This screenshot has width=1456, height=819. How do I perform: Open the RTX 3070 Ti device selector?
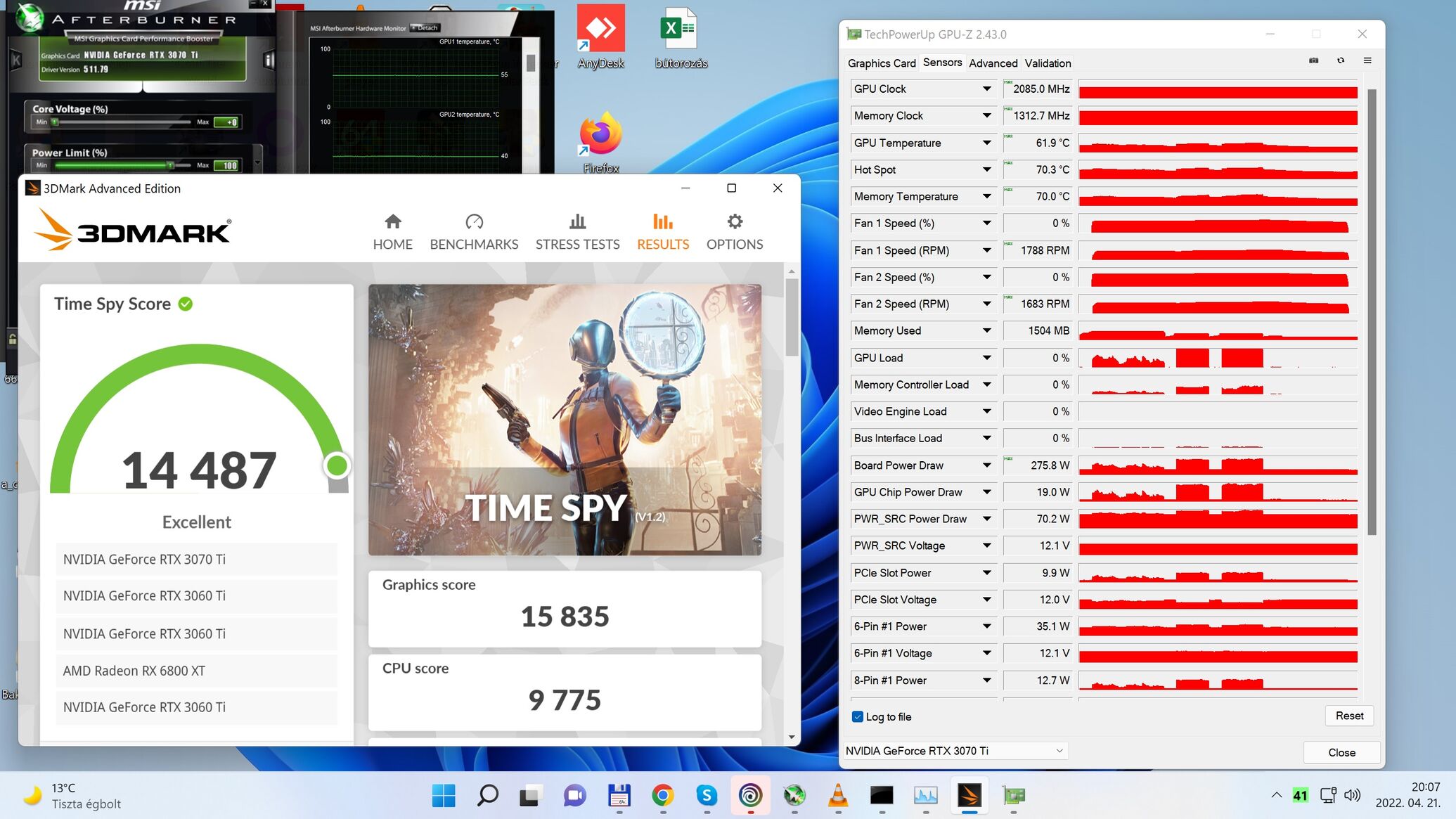955,751
